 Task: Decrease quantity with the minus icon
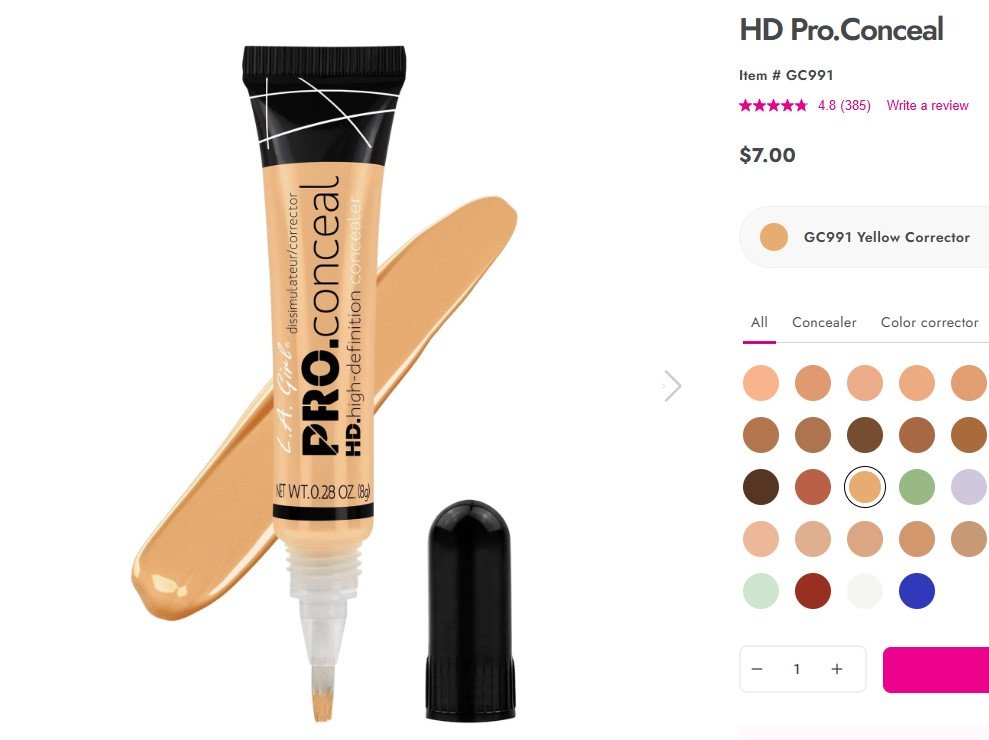tap(758, 669)
